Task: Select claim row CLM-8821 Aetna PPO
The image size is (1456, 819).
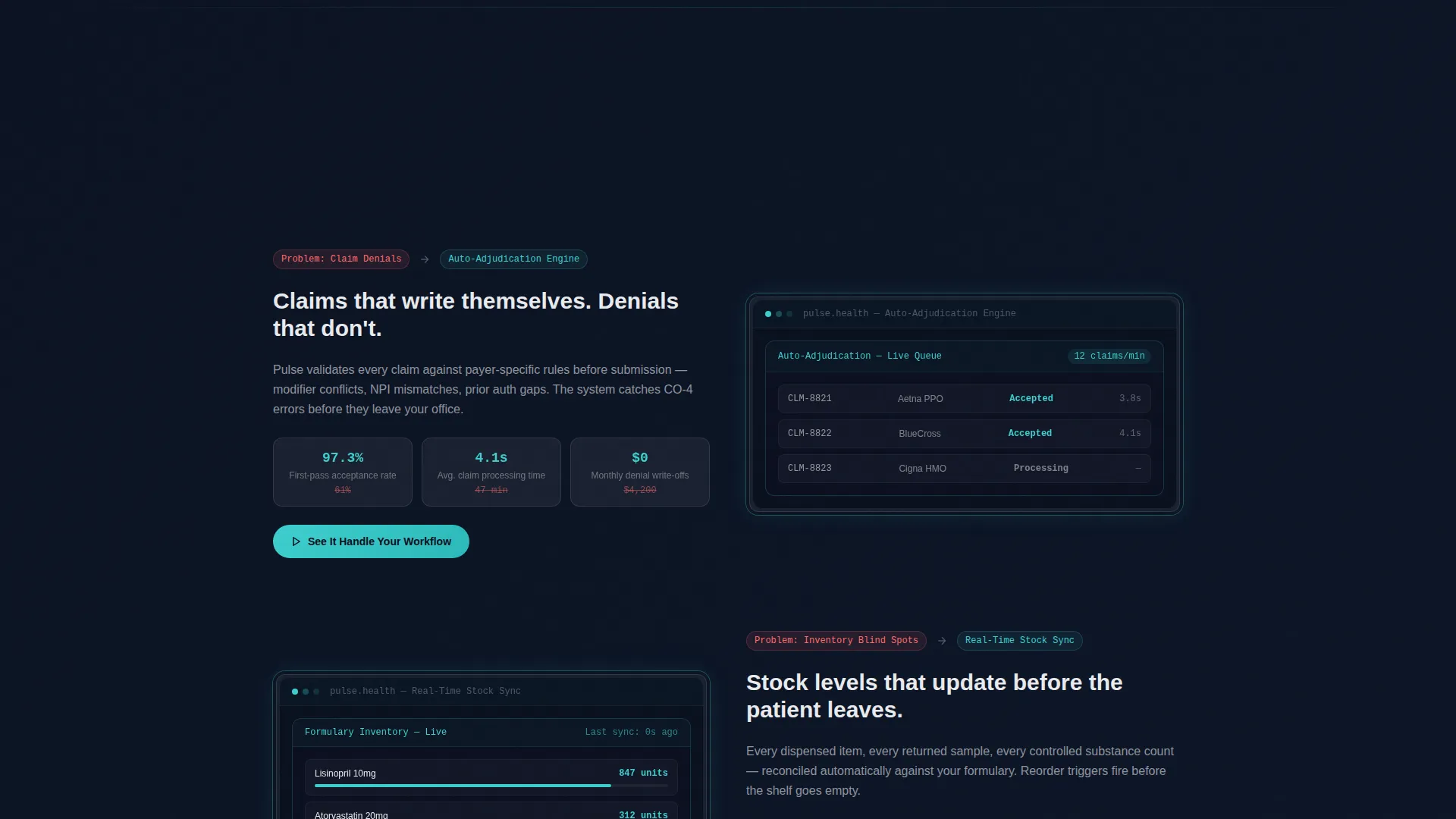Action: point(965,399)
